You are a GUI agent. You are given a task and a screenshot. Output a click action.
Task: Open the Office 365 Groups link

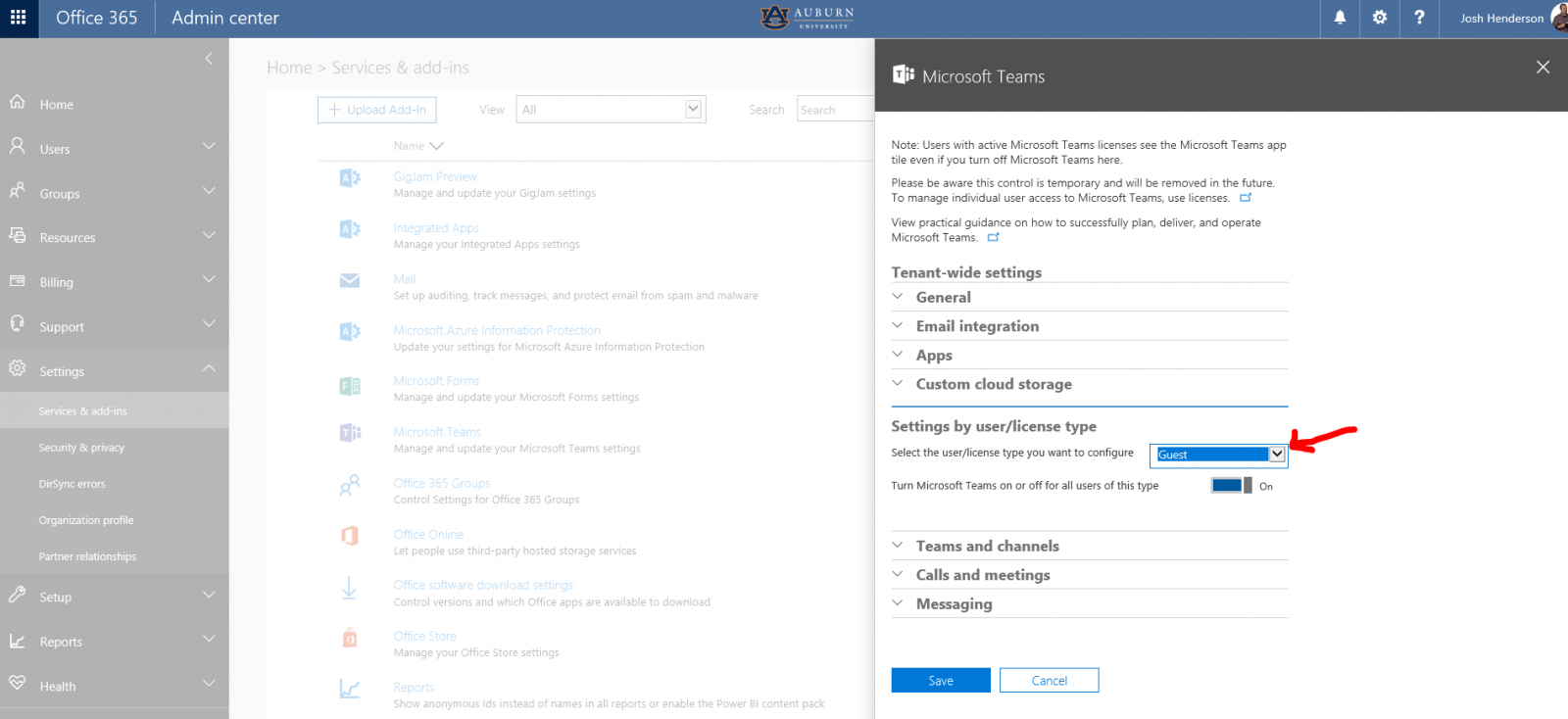coord(442,483)
